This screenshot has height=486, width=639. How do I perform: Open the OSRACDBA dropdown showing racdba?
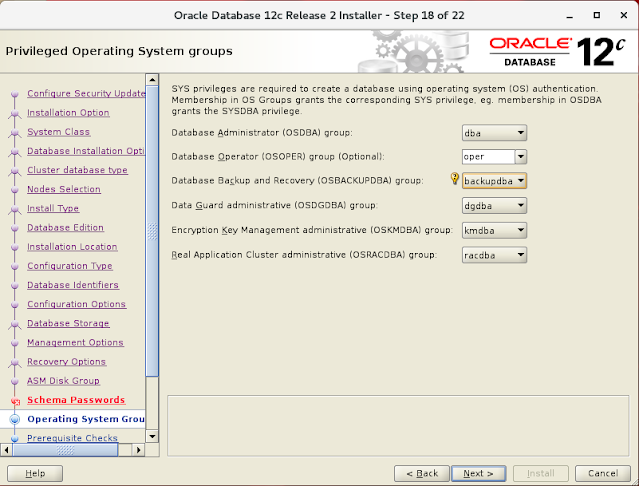click(x=494, y=255)
